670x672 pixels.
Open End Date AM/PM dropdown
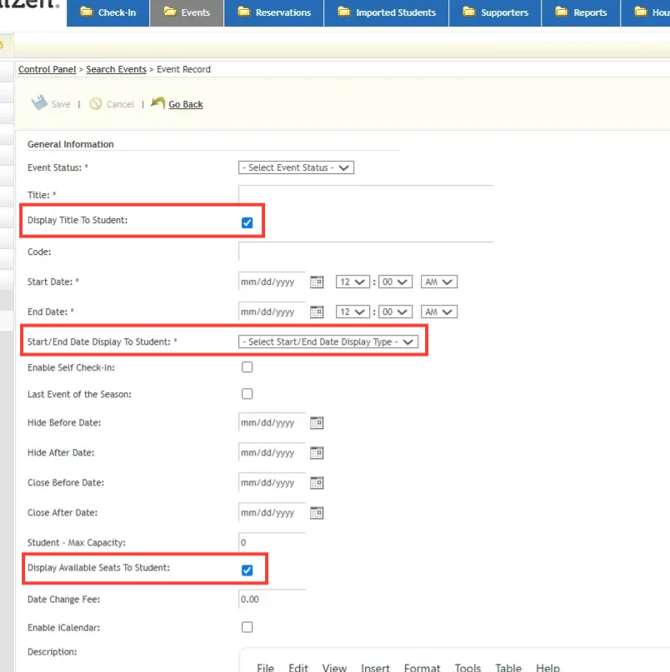tap(439, 312)
